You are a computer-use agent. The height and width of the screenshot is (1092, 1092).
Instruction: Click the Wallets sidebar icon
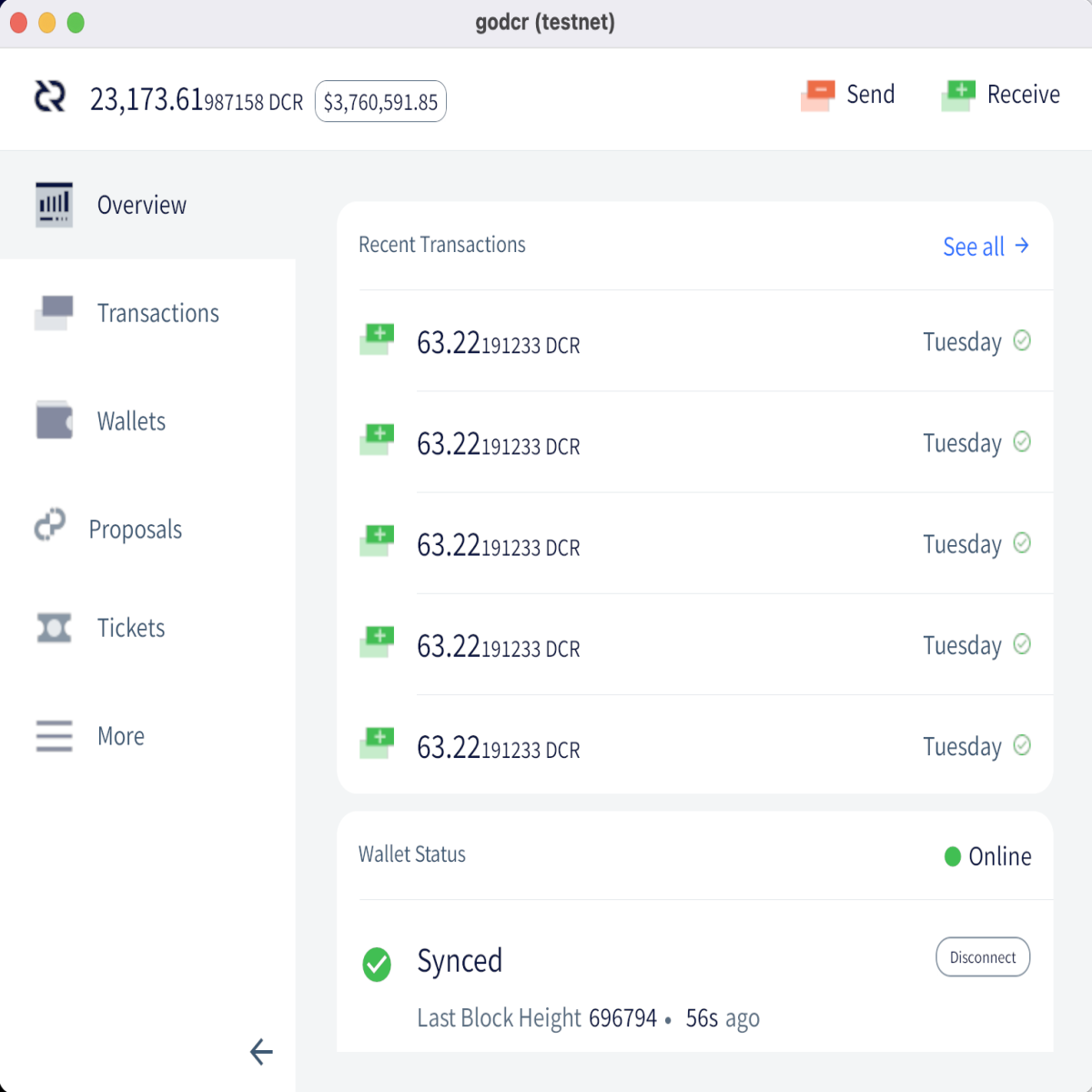pos(54,420)
